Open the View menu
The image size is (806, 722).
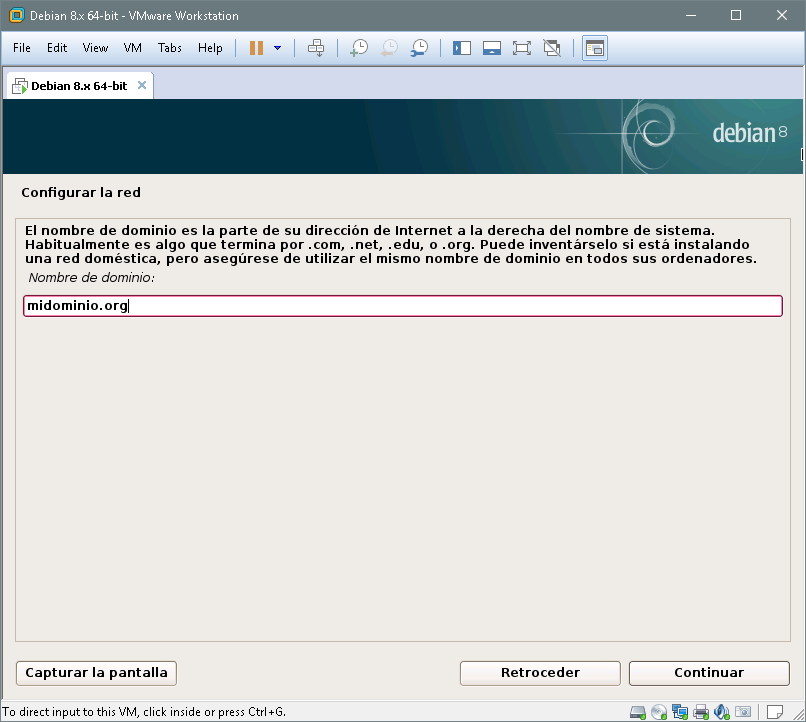click(95, 48)
